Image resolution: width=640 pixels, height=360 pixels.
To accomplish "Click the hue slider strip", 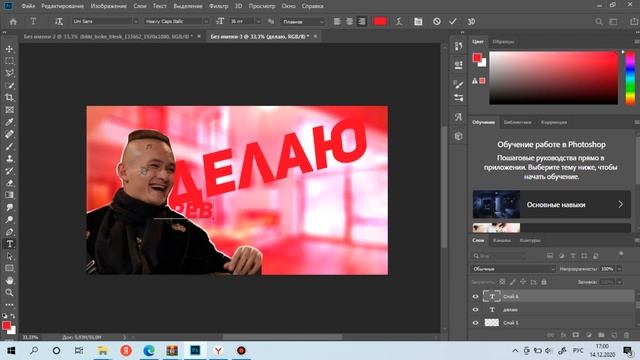I will tap(630, 78).
